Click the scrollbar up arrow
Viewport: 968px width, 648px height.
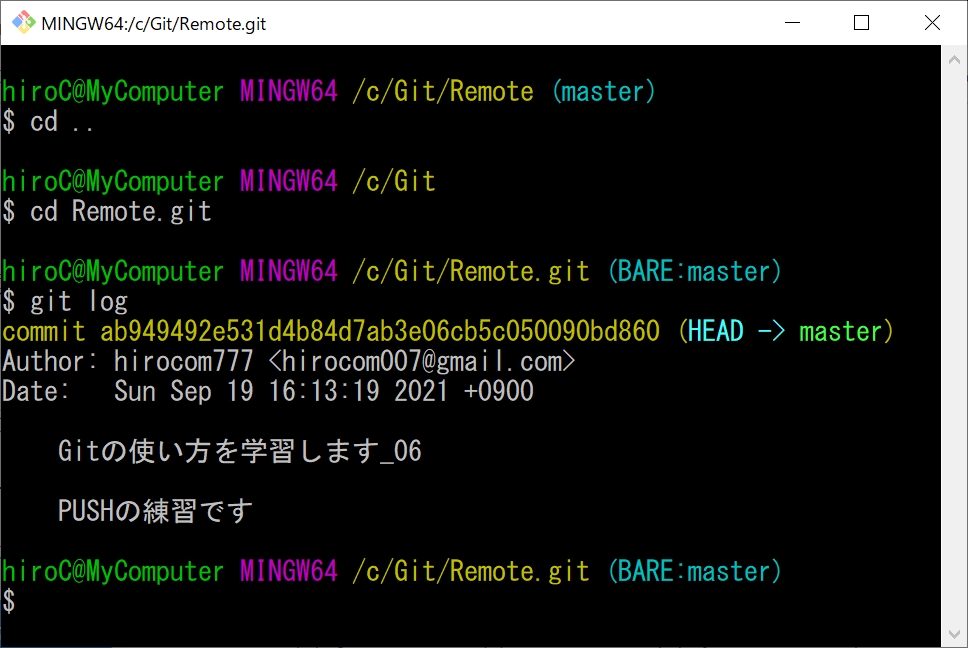coord(954,60)
